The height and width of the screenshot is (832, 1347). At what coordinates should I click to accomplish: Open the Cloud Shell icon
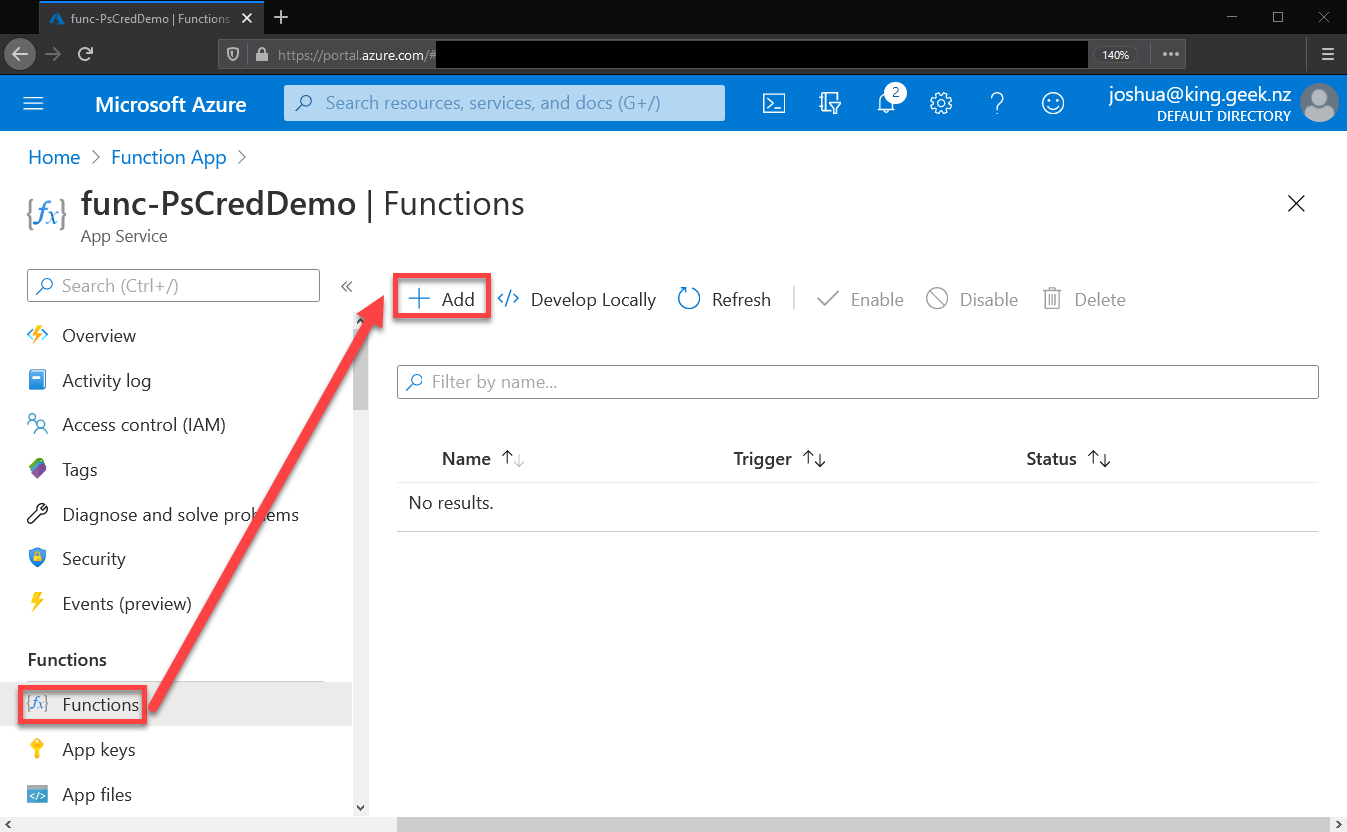click(x=774, y=103)
